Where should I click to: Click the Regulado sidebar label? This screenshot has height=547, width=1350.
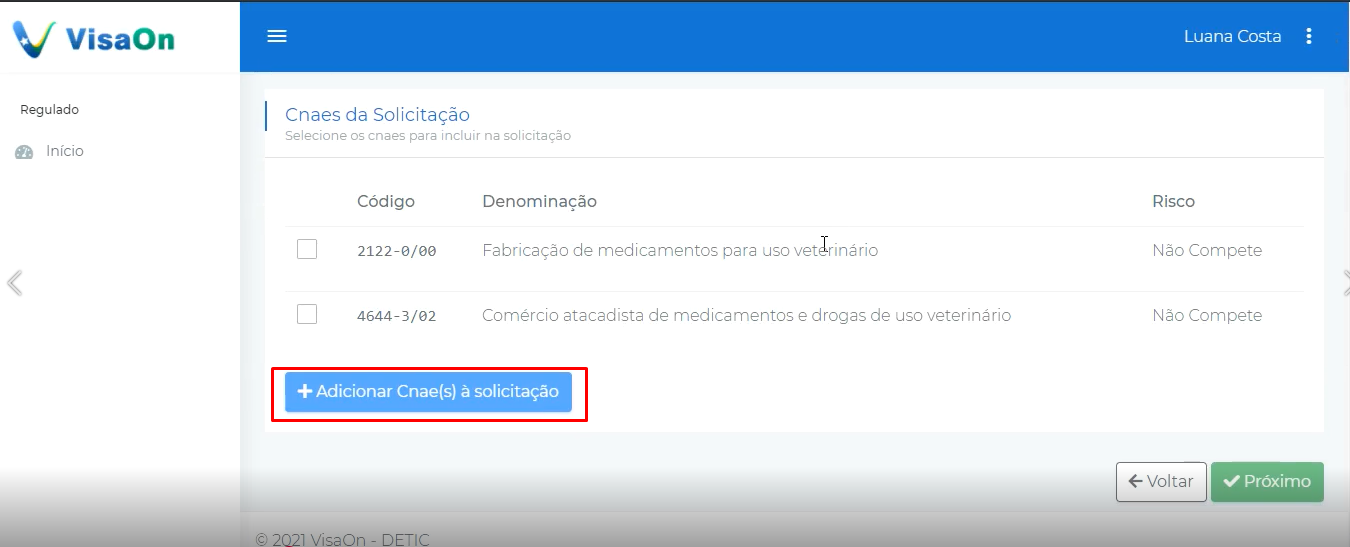(x=49, y=110)
